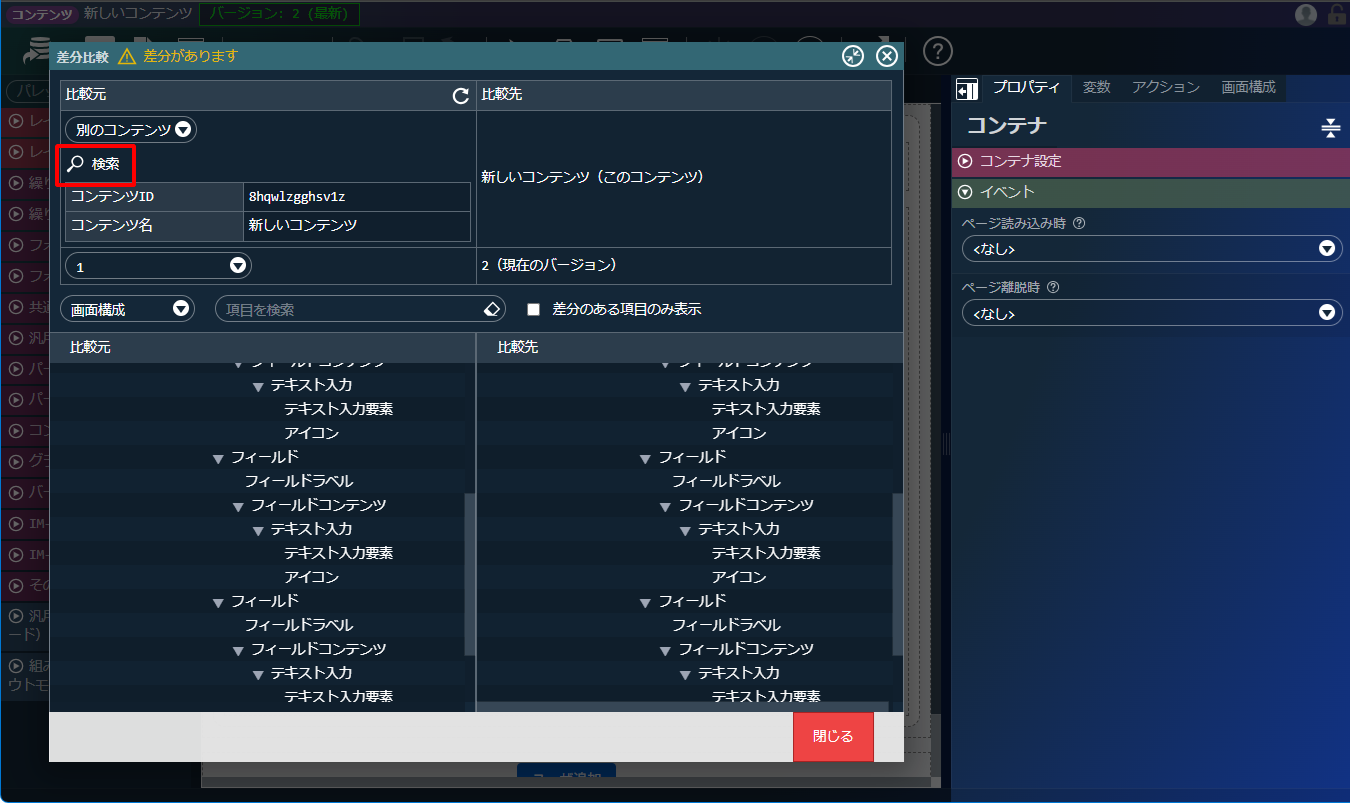The image size is (1350, 803).
Task: Close the 差分比較 dialog with the X icon
Action: coord(887,56)
